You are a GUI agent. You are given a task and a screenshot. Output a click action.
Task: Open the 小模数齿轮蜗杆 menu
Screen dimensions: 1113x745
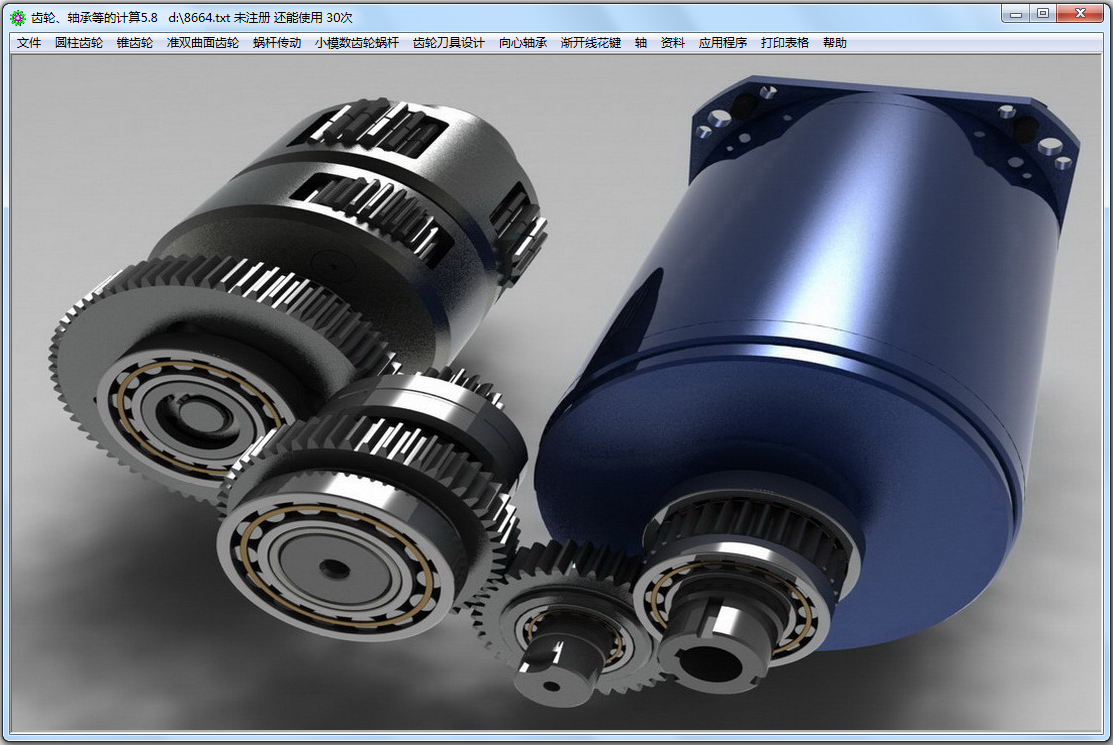click(x=357, y=43)
